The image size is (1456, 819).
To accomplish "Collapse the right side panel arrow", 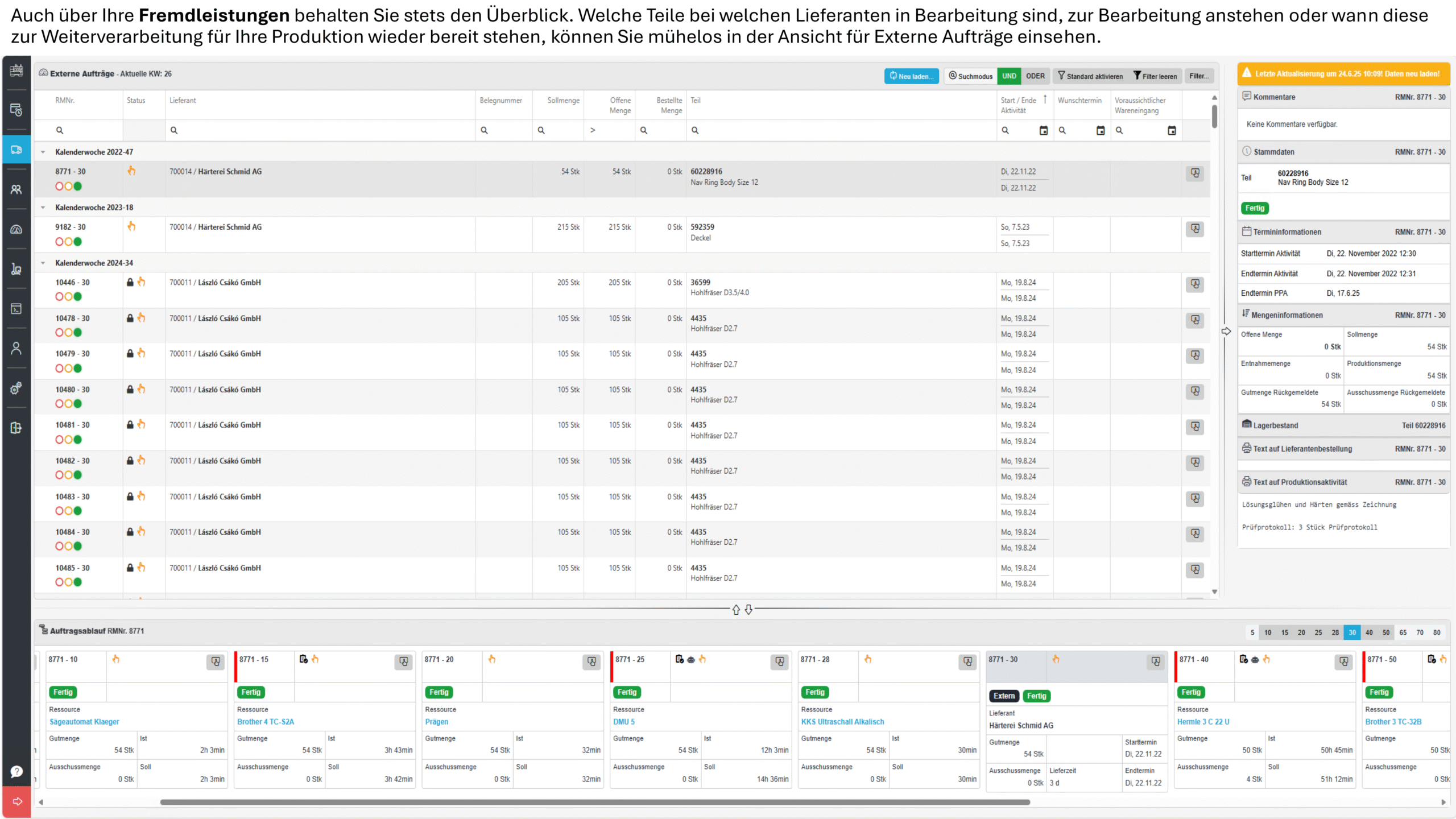I will [1226, 331].
